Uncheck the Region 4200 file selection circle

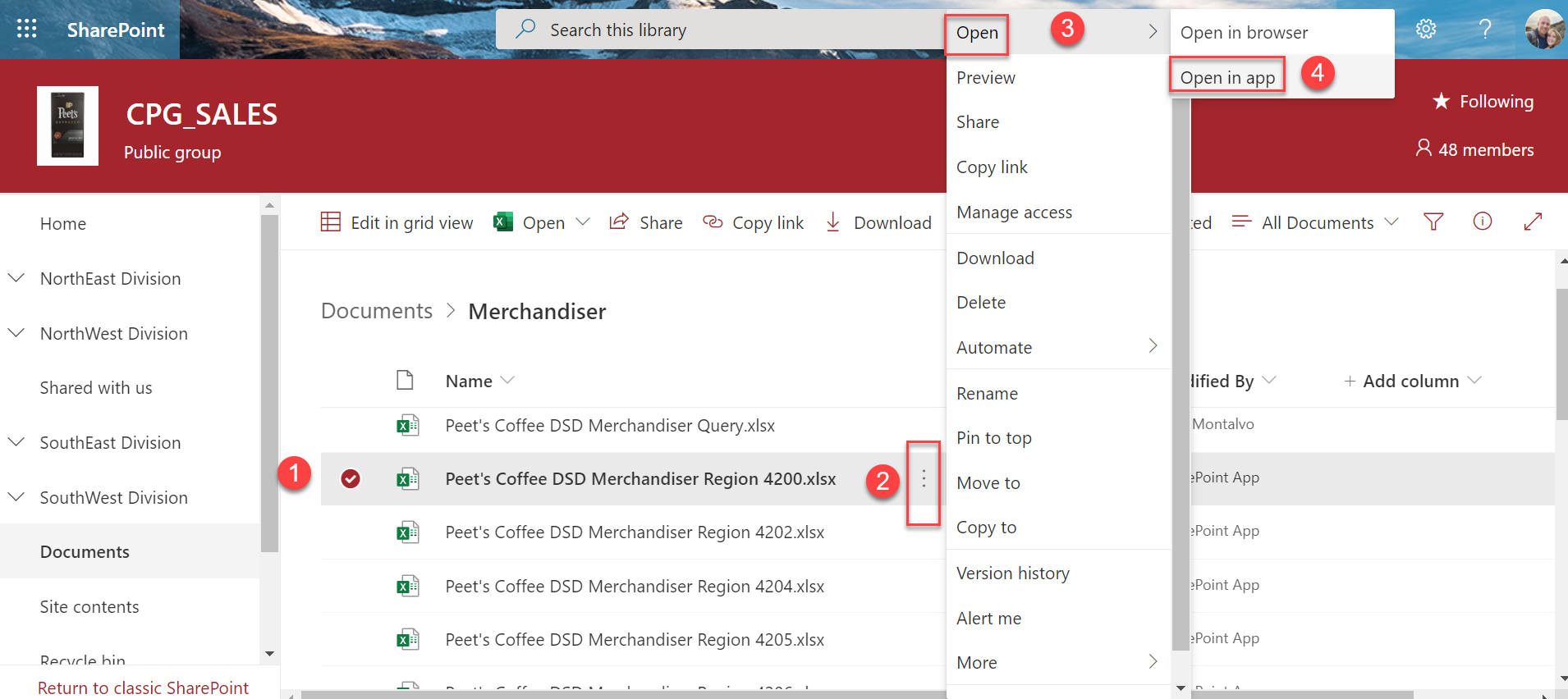click(x=351, y=478)
